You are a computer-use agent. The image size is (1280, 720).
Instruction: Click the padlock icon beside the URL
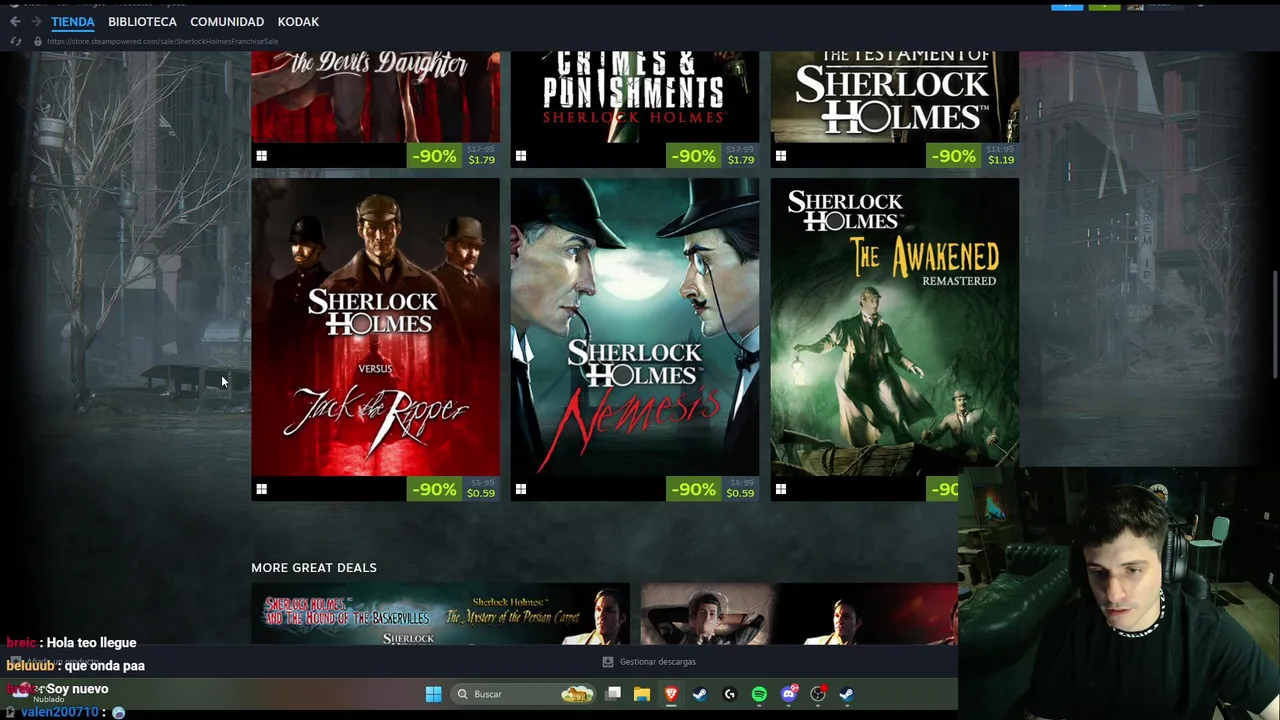[x=38, y=41]
